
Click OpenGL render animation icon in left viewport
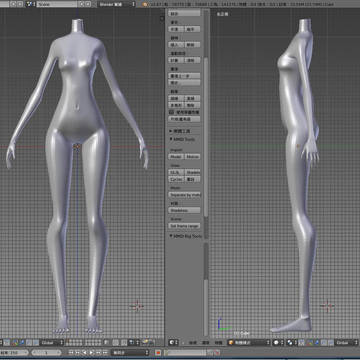152,342
